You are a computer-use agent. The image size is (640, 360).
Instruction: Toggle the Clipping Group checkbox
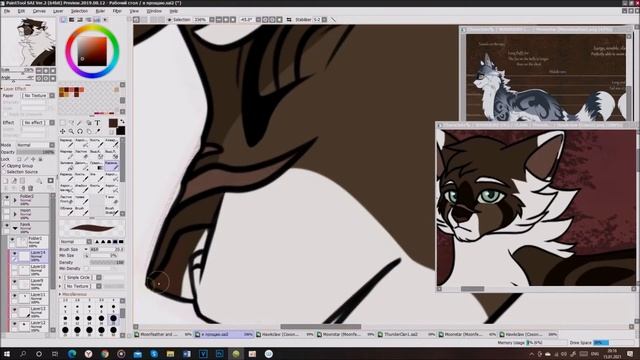(x=4, y=166)
